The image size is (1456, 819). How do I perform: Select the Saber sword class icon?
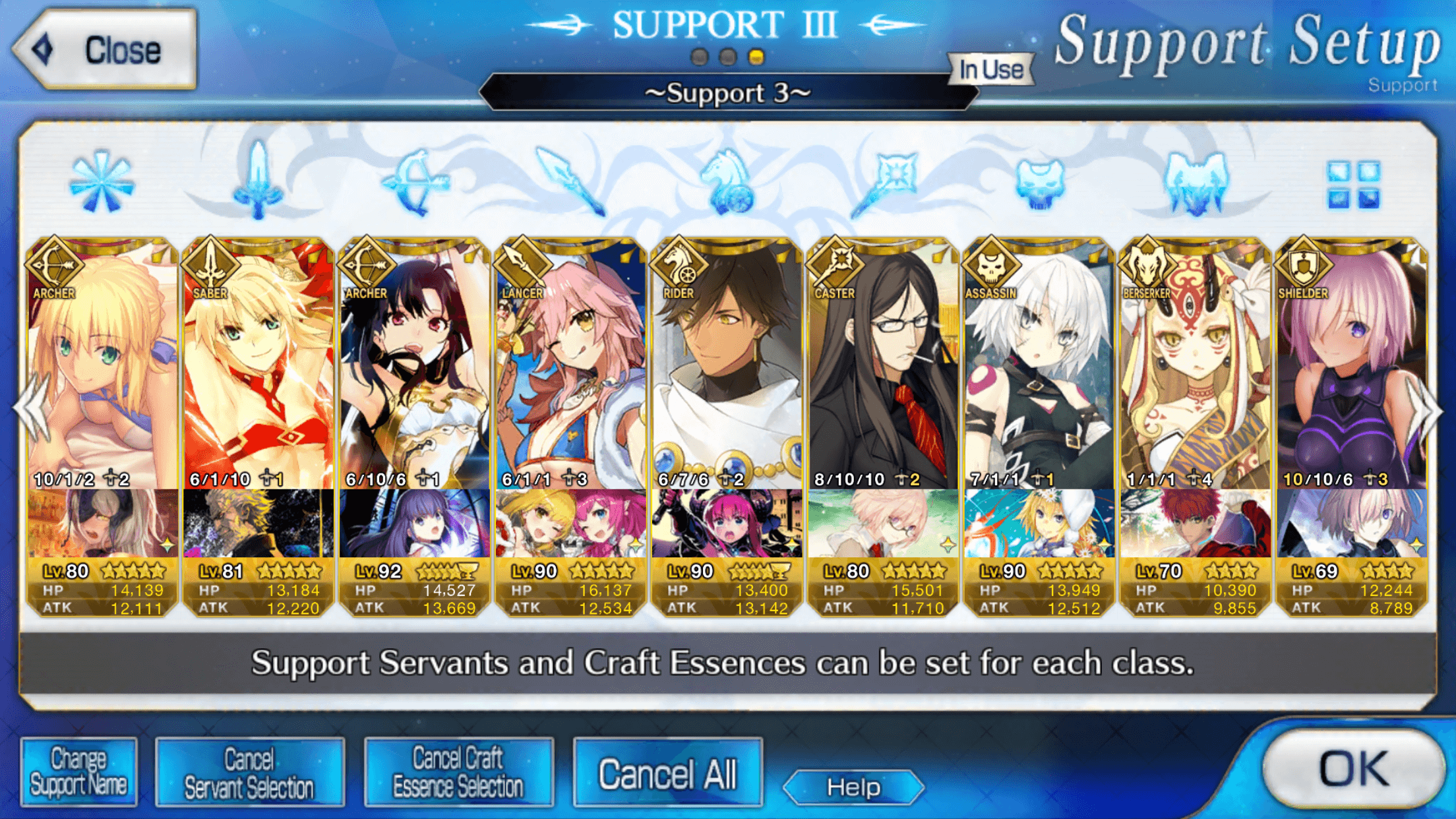(258, 179)
